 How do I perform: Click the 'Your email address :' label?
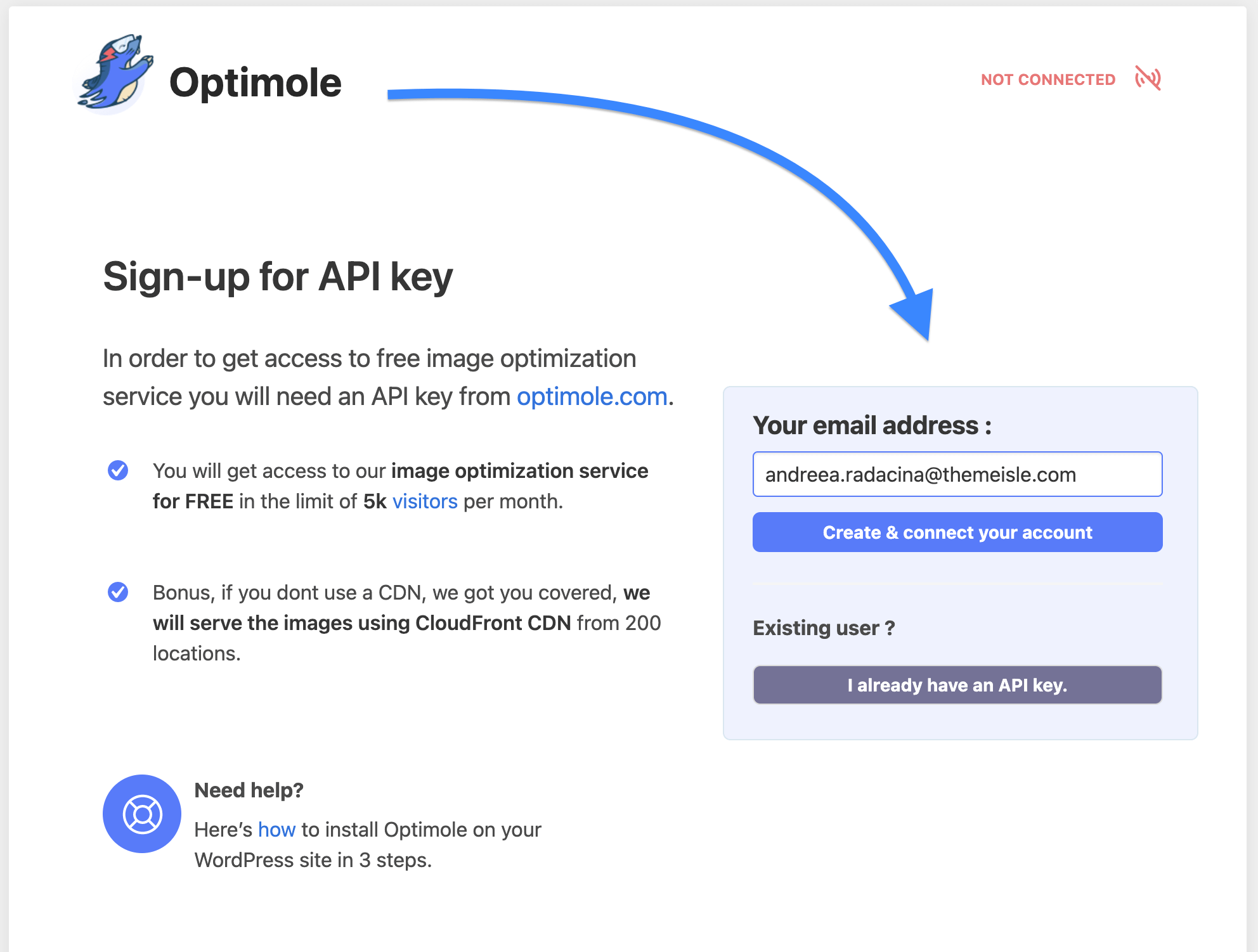point(872,425)
